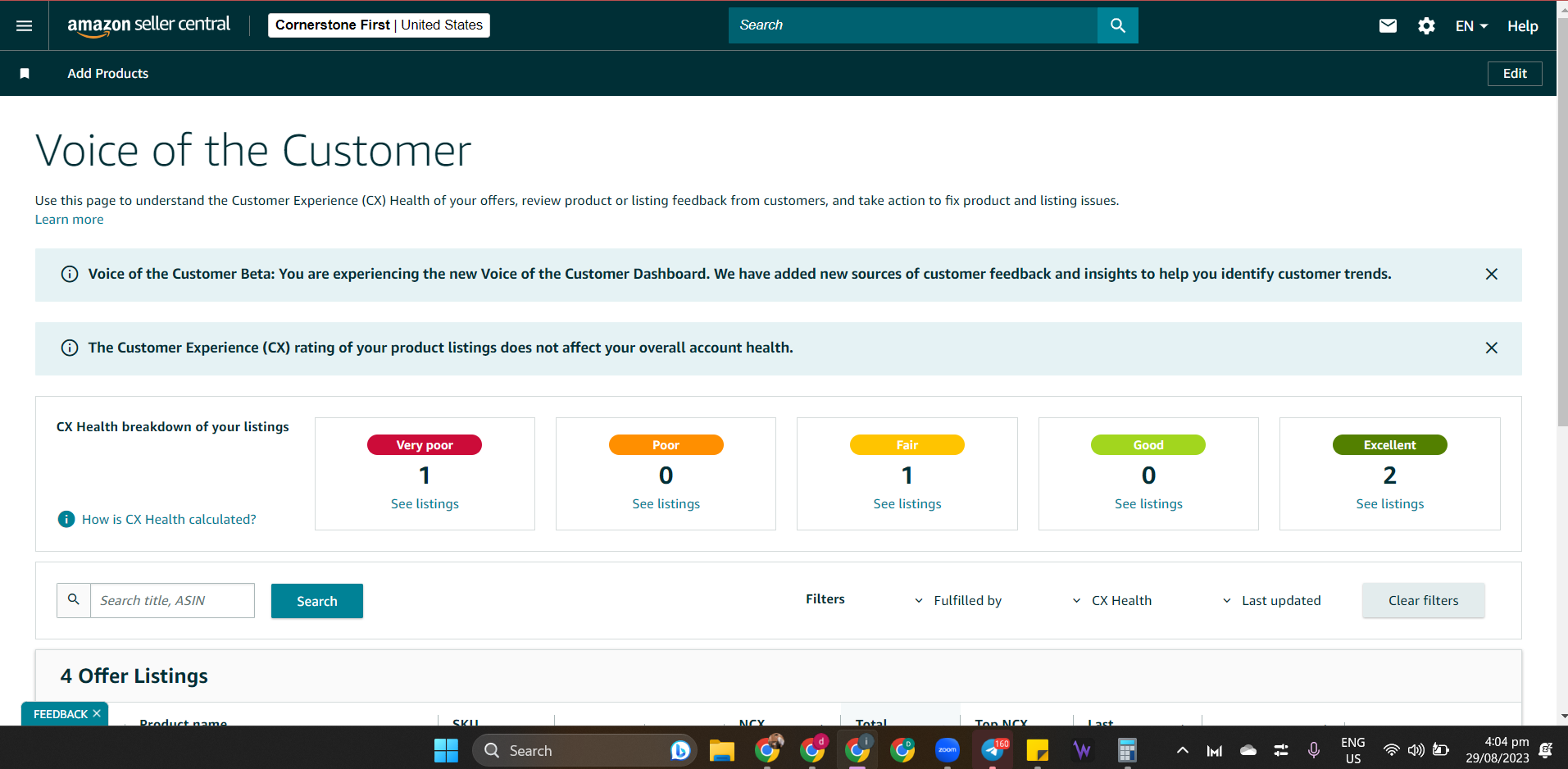1568x769 pixels.
Task: See listings under Excellent
Action: pos(1390,504)
